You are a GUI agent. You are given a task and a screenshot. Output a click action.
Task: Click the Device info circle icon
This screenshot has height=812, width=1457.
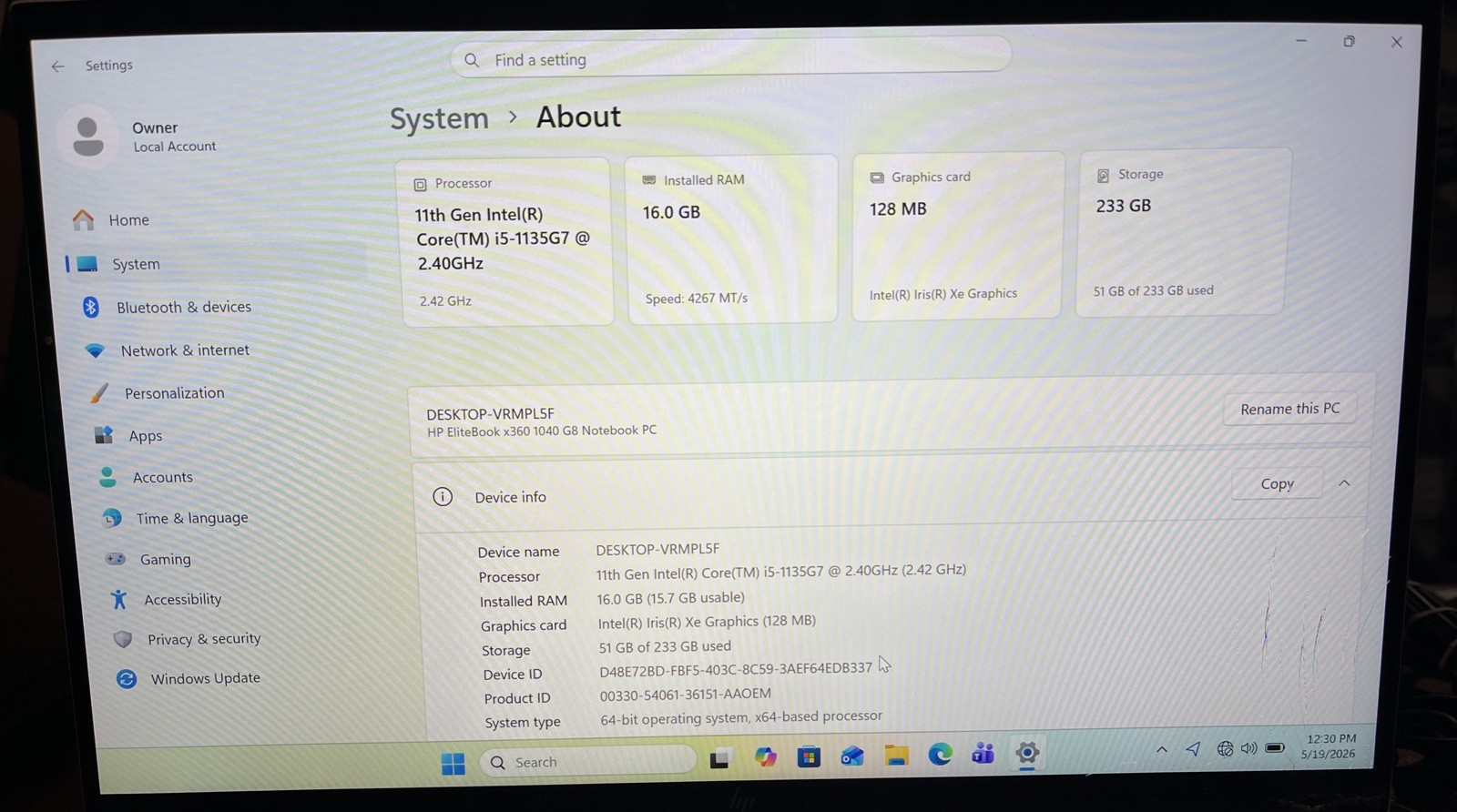(443, 497)
